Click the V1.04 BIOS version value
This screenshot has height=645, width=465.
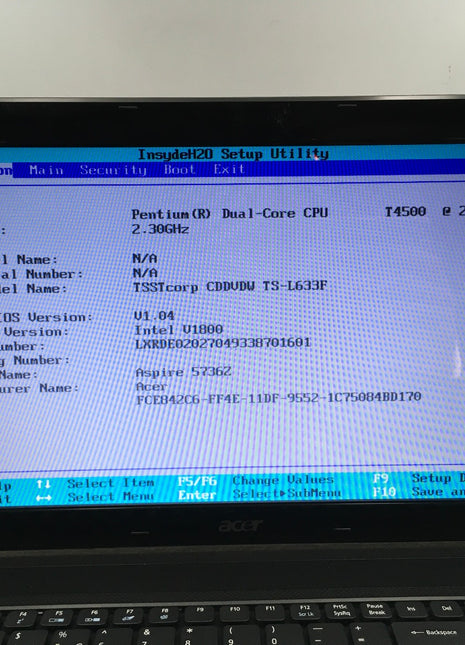(154, 316)
